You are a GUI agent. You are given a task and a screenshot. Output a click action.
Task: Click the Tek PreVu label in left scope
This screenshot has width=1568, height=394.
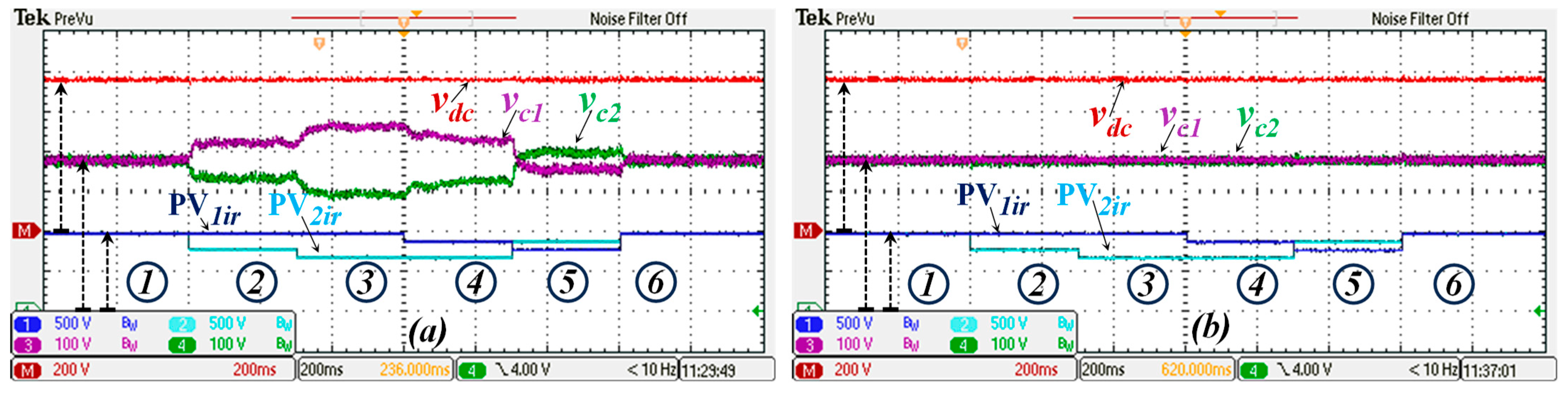(x=54, y=18)
